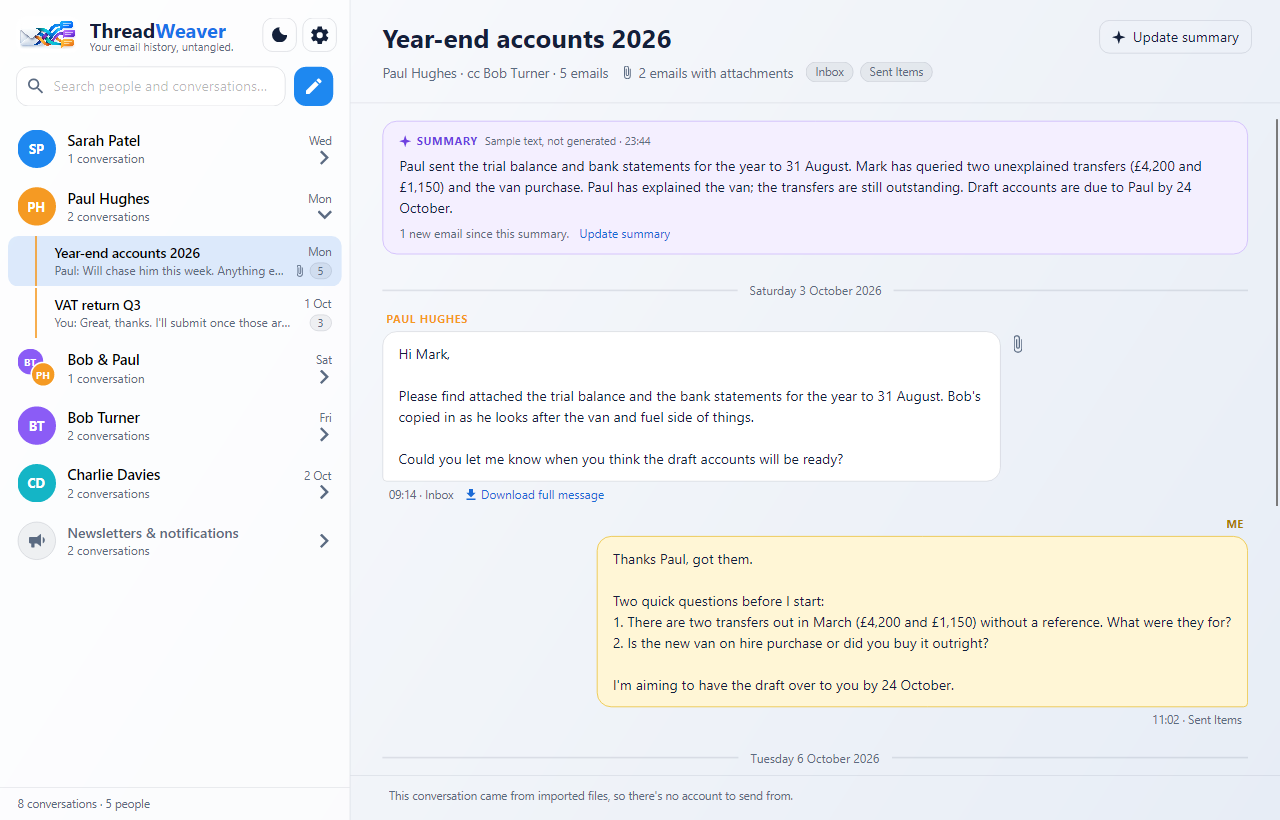
Task: Click the header paperclip attachments icon
Action: point(627,73)
